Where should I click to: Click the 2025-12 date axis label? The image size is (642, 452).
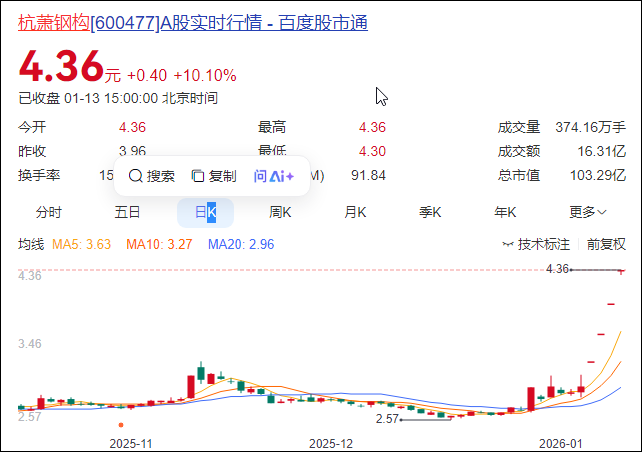(x=330, y=444)
